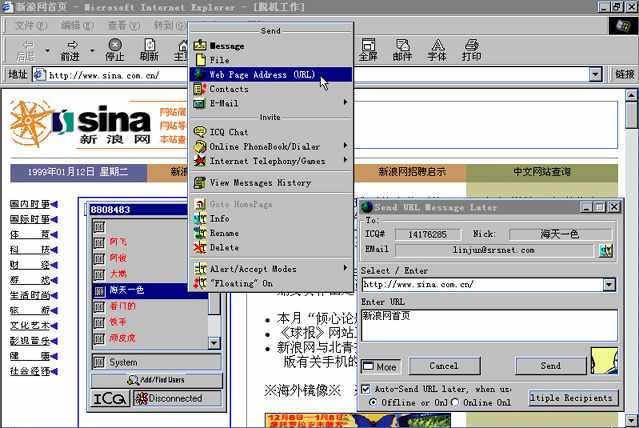
Task: Click the Enter URL description text box
Action: click(x=489, y=325)
